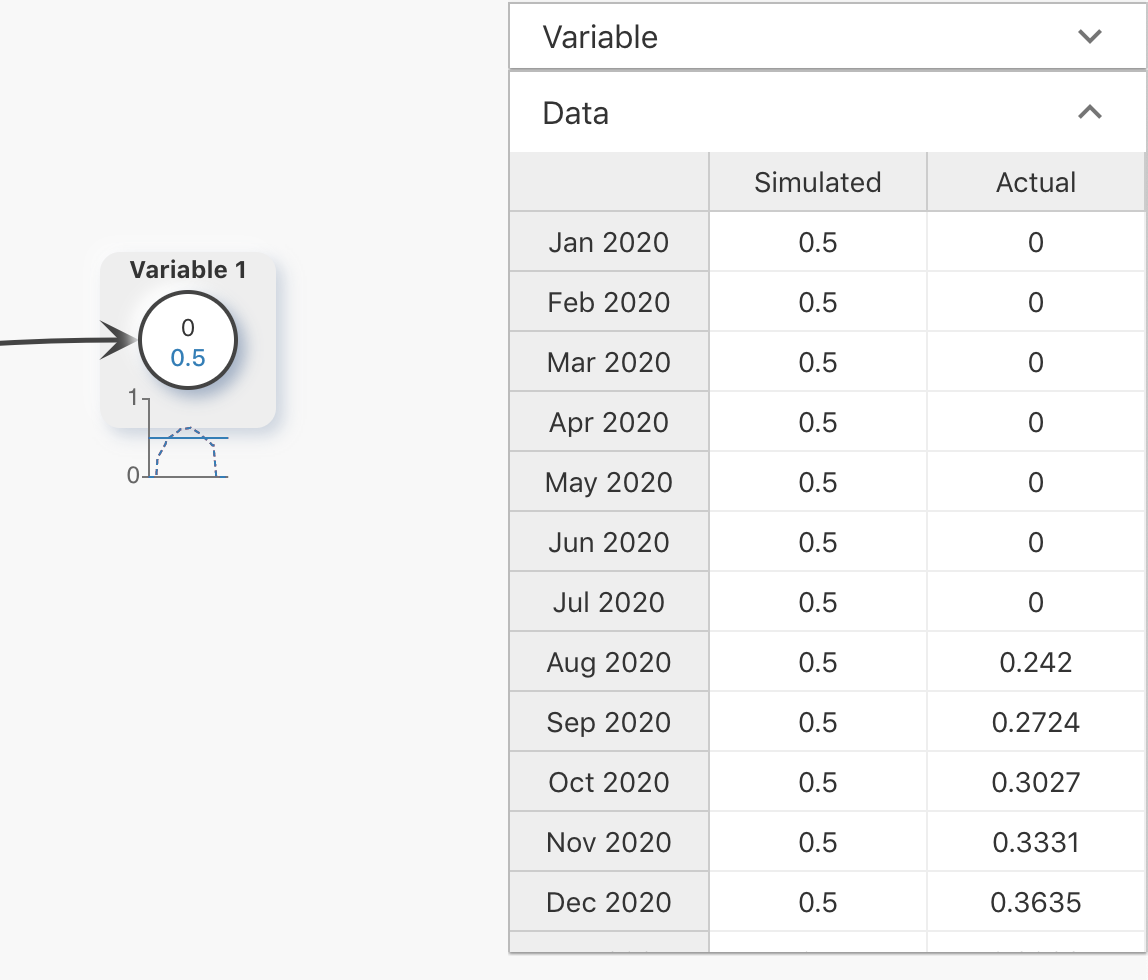Screen dimensions: 1148x980
Task: Click the Simulated cell for Nov 2020
Action: [818, 842]
